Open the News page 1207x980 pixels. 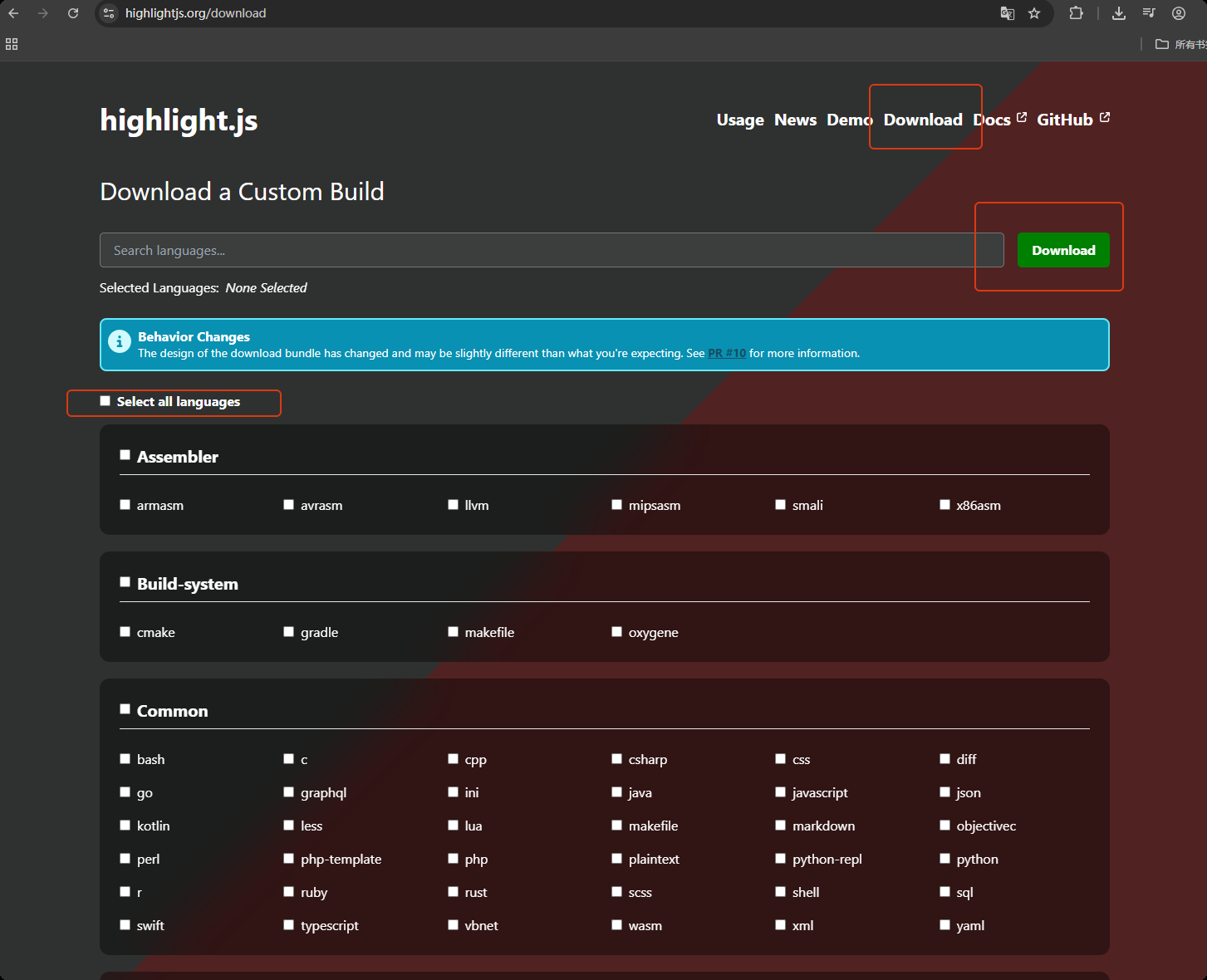click(x=795, y=120)
